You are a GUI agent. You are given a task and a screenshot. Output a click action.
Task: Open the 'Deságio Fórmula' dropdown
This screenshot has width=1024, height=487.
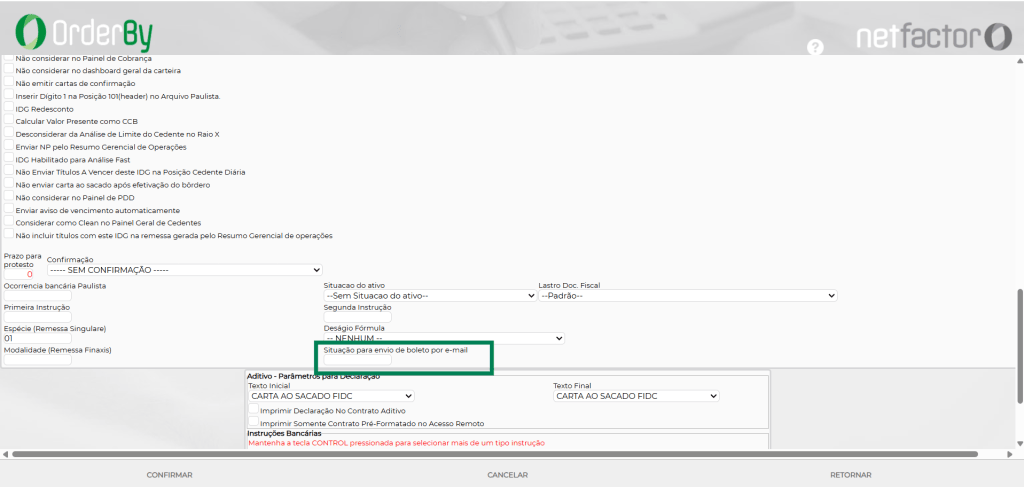(444, 338)
